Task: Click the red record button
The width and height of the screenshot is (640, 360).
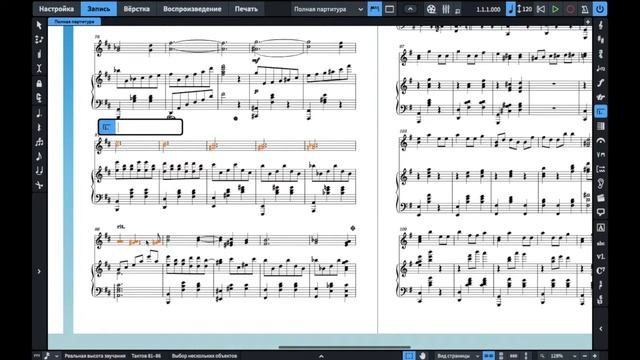Action: coord(570,9)
